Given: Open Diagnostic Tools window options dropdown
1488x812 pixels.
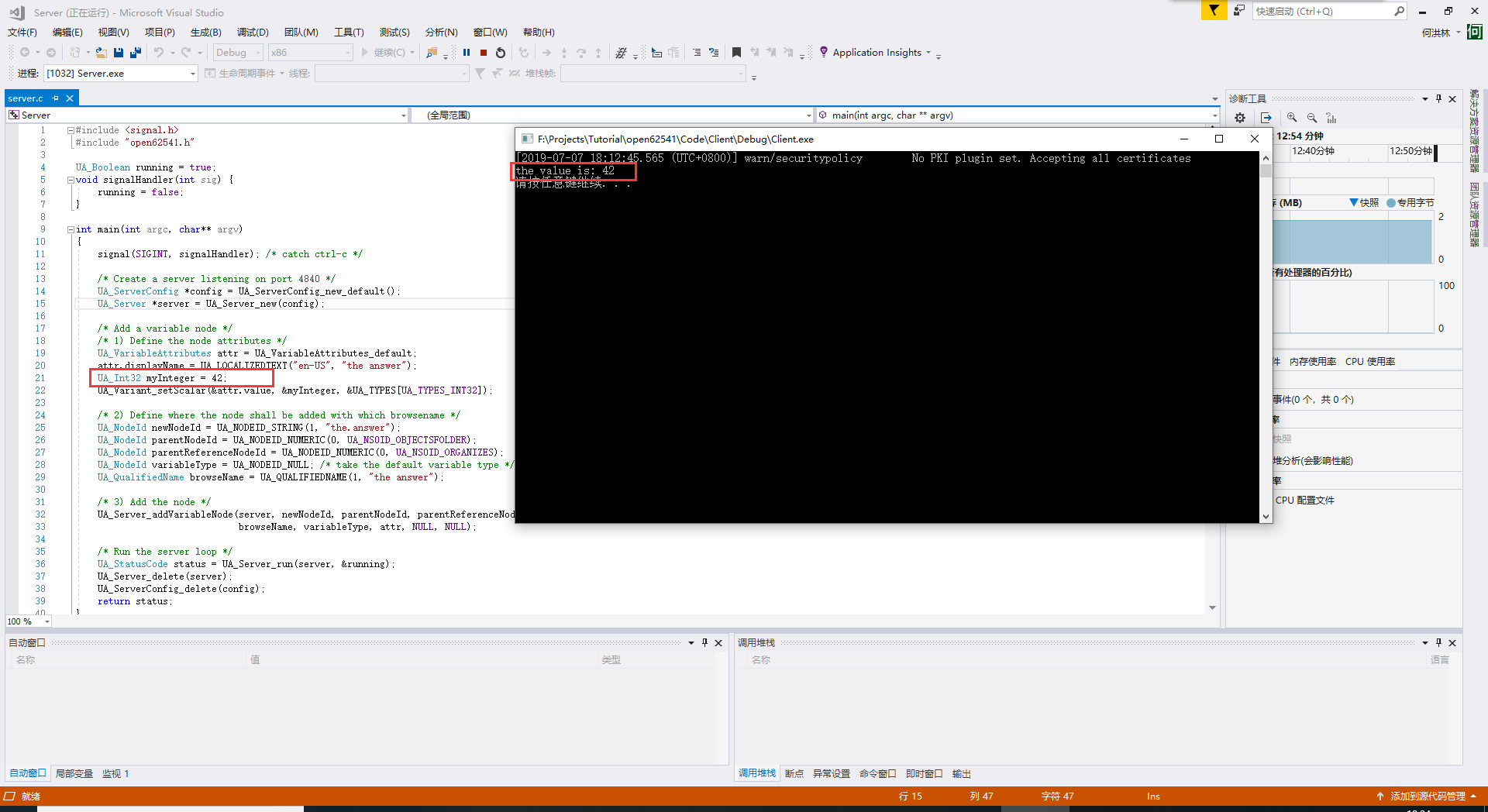Looking at the screenshot, I should tap(1424, 98).
